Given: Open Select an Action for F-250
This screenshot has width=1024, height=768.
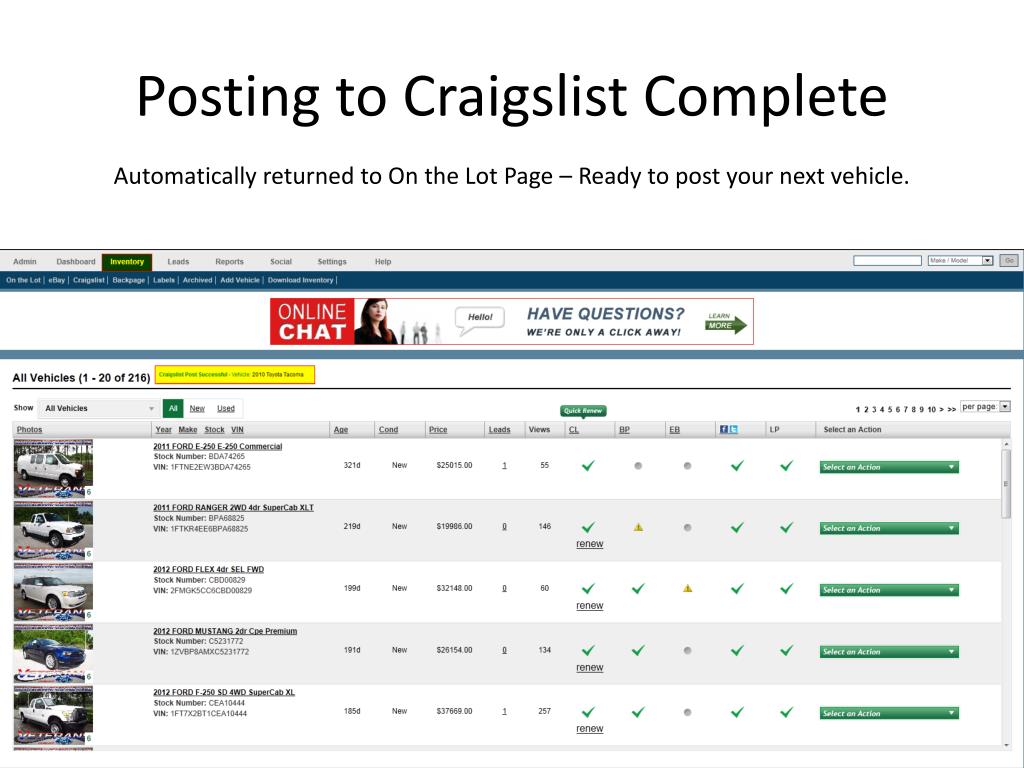Looking at the screenshot, I should click(x=889, y=713).
